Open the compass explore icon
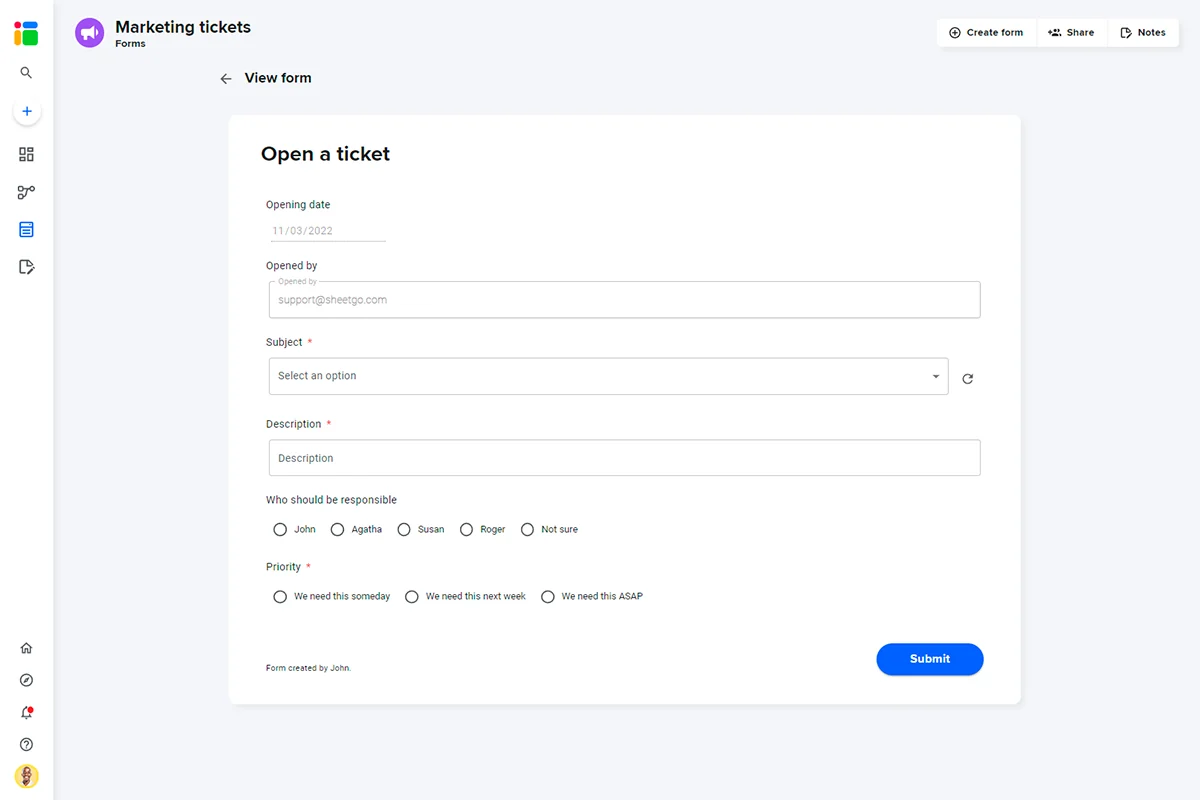This screenshot has height=800, width=1200. point(27,680)
